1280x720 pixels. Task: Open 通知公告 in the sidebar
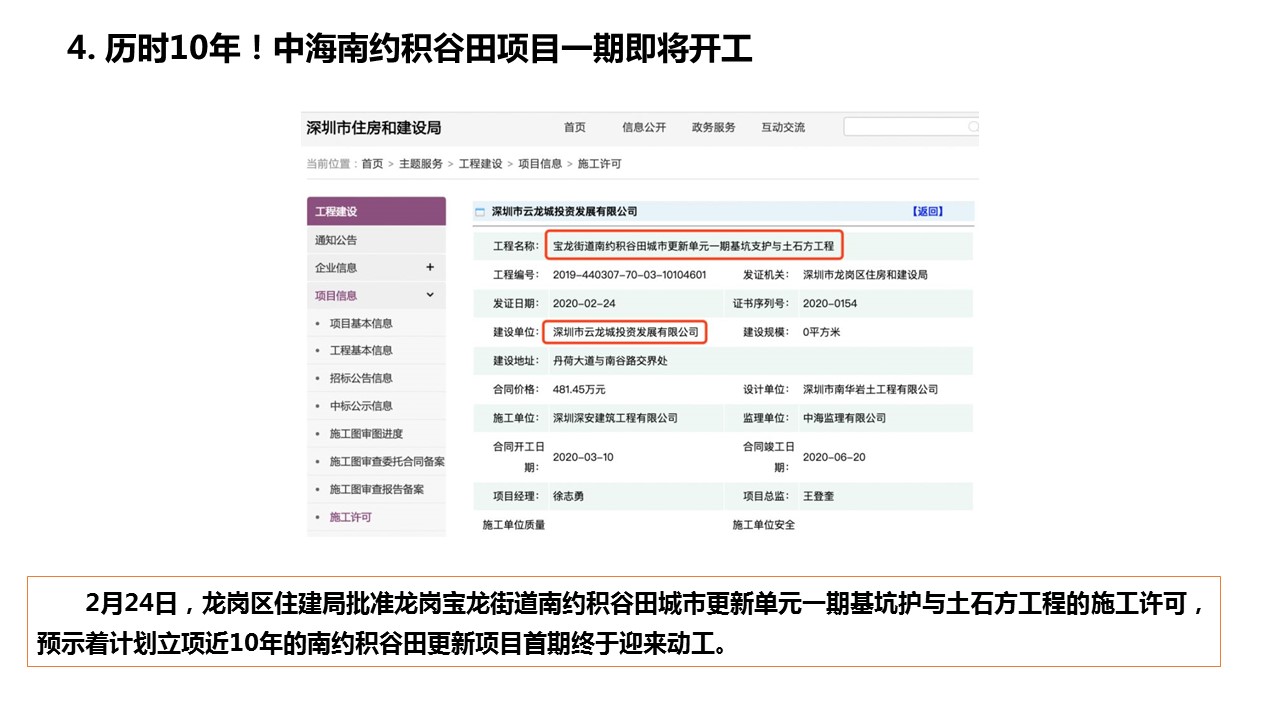pyautogui.click(x=336, y=240)
